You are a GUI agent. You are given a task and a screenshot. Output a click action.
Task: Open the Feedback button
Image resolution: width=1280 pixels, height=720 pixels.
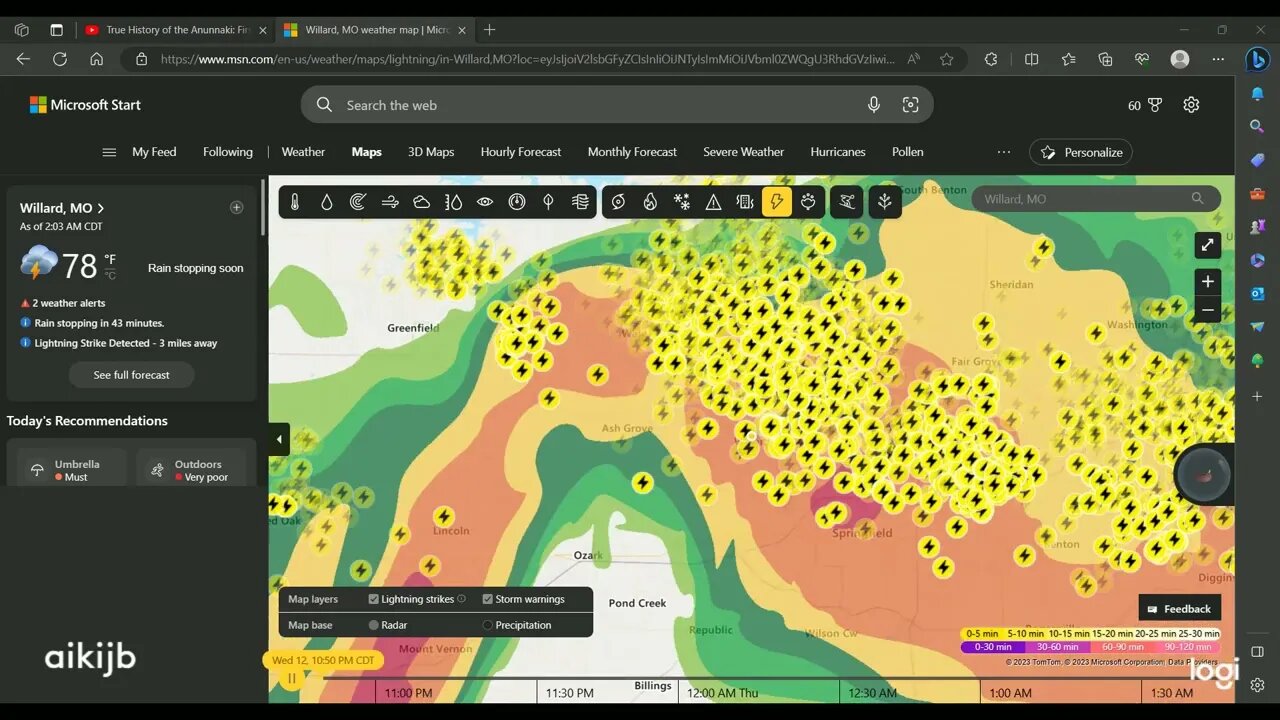pyautogui.click(x=1179, y=609)
